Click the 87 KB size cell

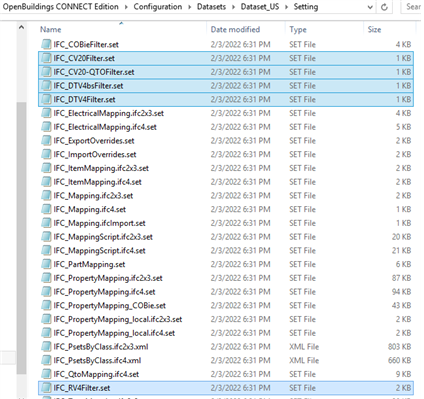click(x=402, y=278)
